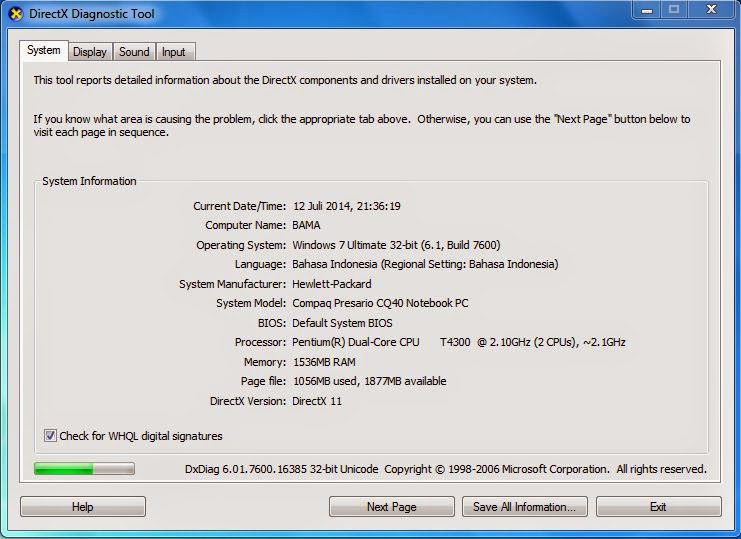The image size is (741, 539).
Task: Click the Computer Name value BAMA
Action: coord(306,225)
